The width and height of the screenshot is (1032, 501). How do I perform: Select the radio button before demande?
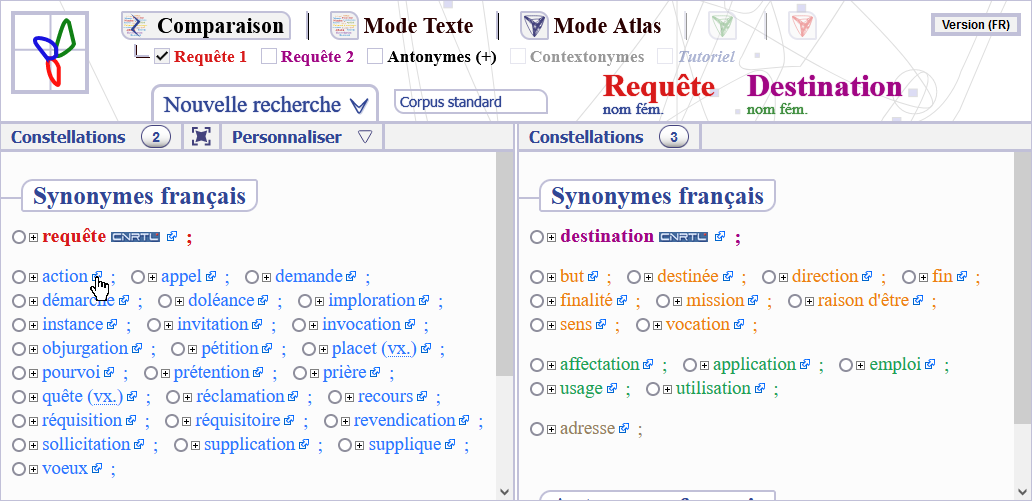[x=252, y=277]
